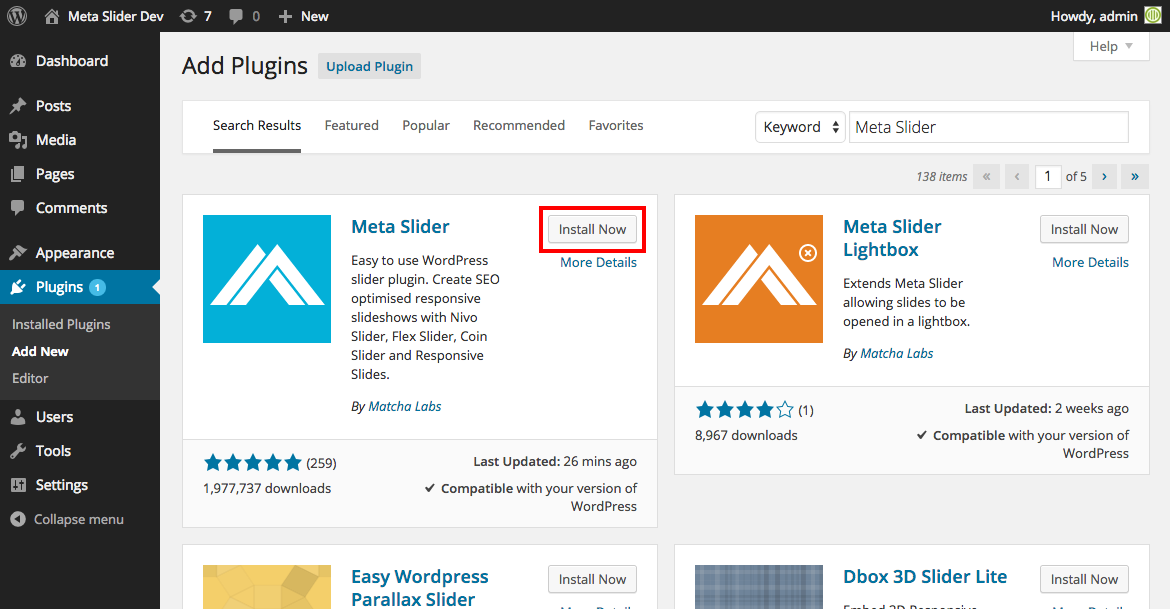Viewport: 1170px width, 609px height.
Task: Click the plugin search input field
Action: tap(988, 127)
